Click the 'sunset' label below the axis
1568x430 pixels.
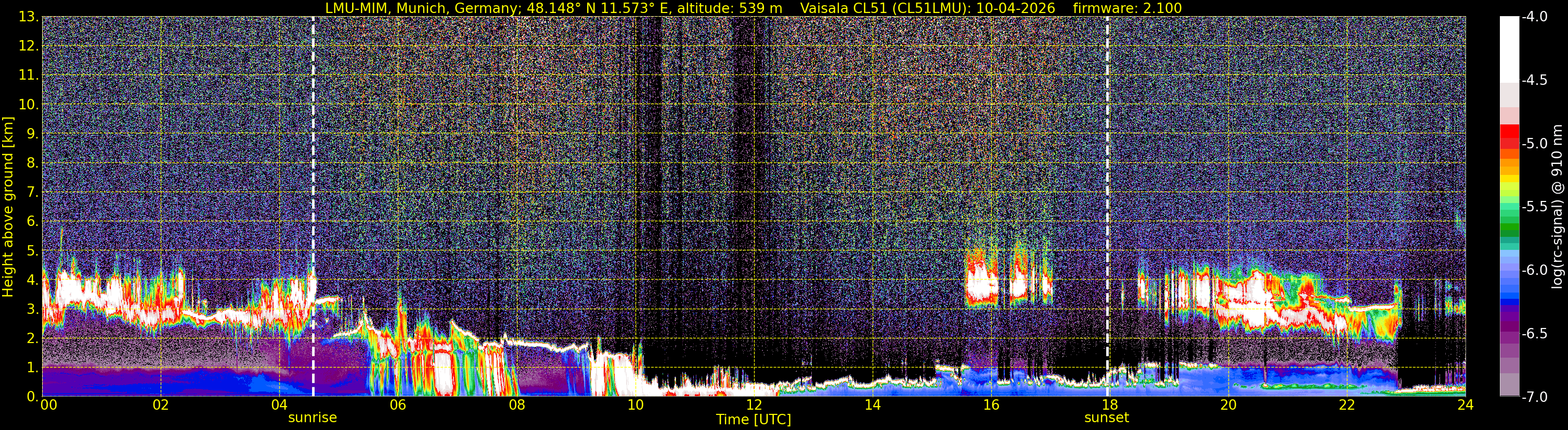(1107, 418)
